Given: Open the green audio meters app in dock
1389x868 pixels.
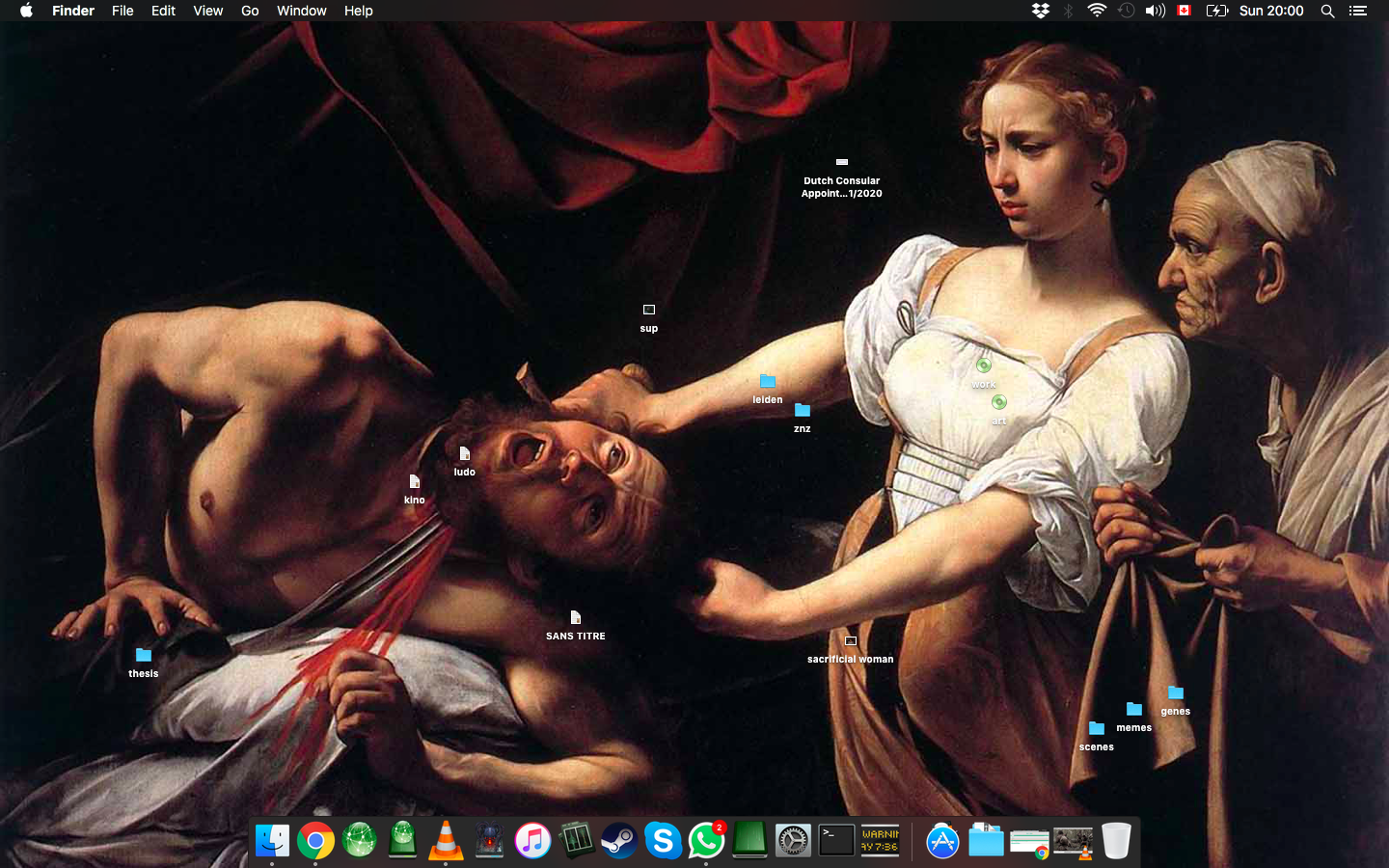Looking at the screenshot, I should (x=576, y=841).
